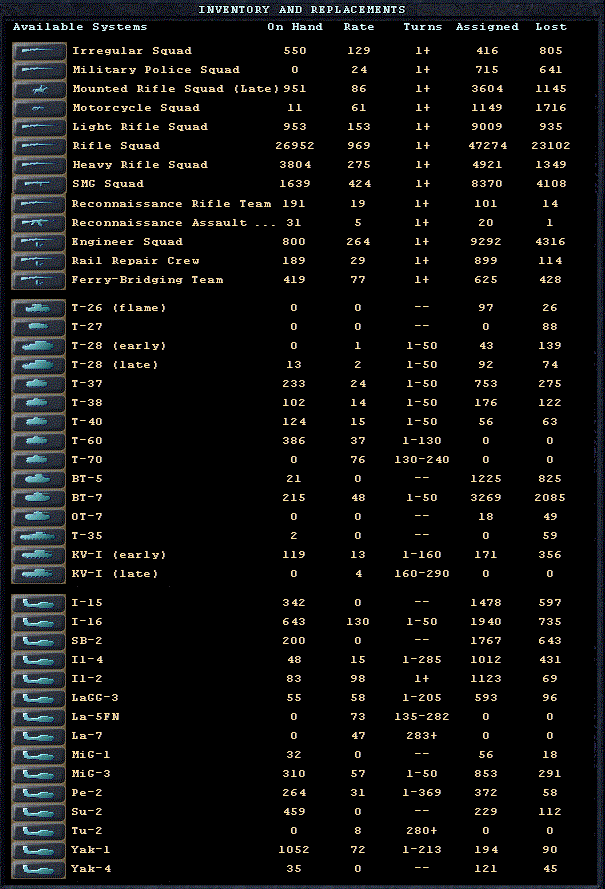
Task: Select the T-70 tank icon
Action: [x=39, y=460]
